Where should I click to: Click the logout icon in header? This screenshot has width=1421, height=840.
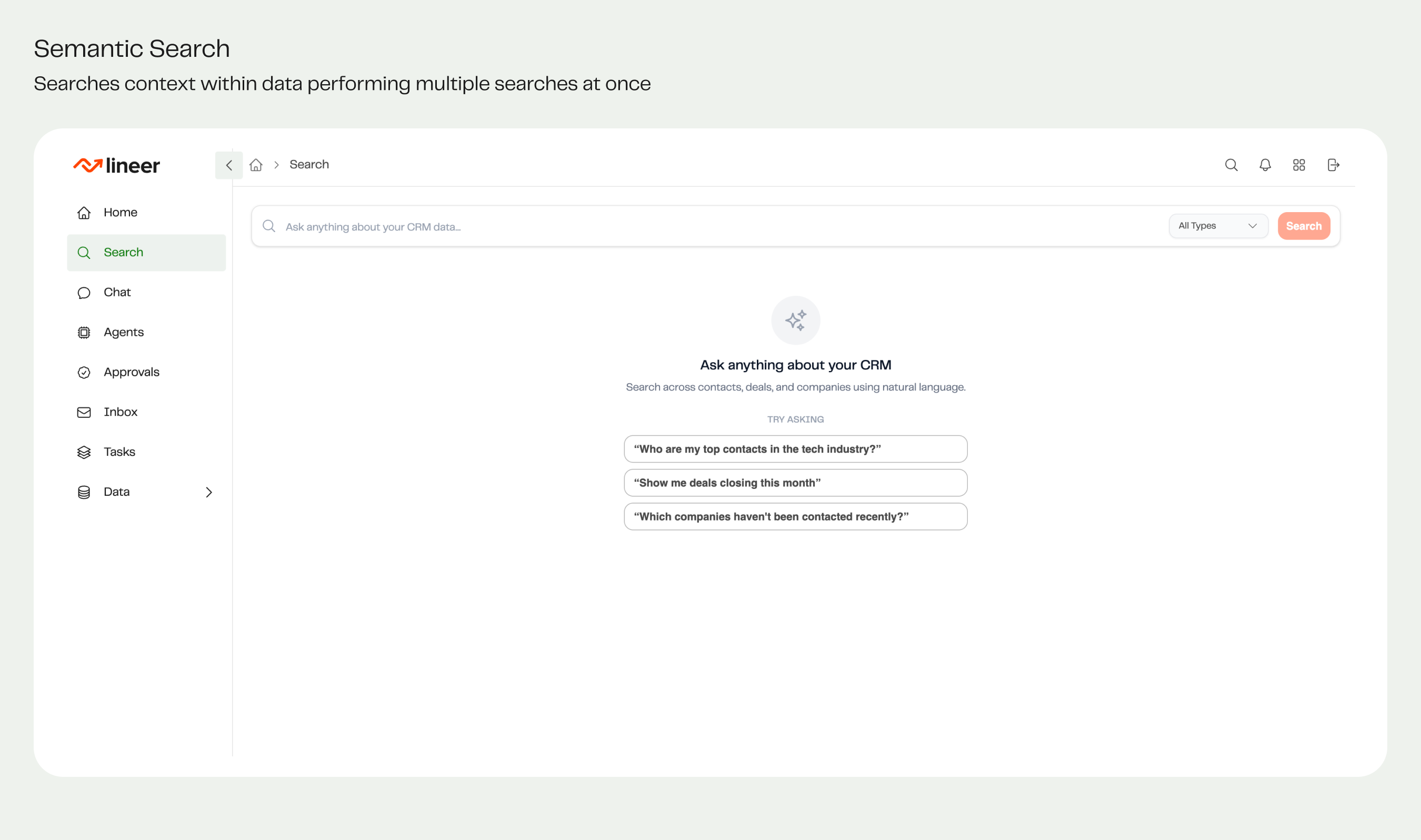click(x=1333, y=165)
